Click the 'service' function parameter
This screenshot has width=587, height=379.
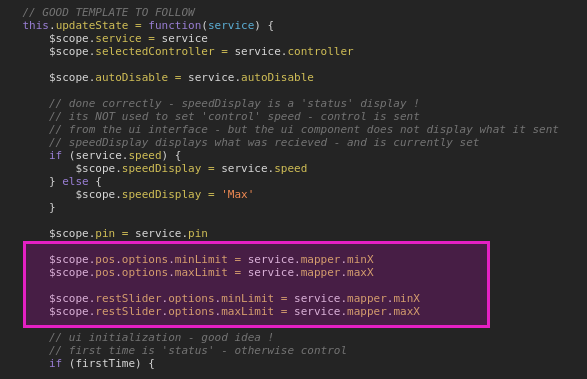click(231, 25)
